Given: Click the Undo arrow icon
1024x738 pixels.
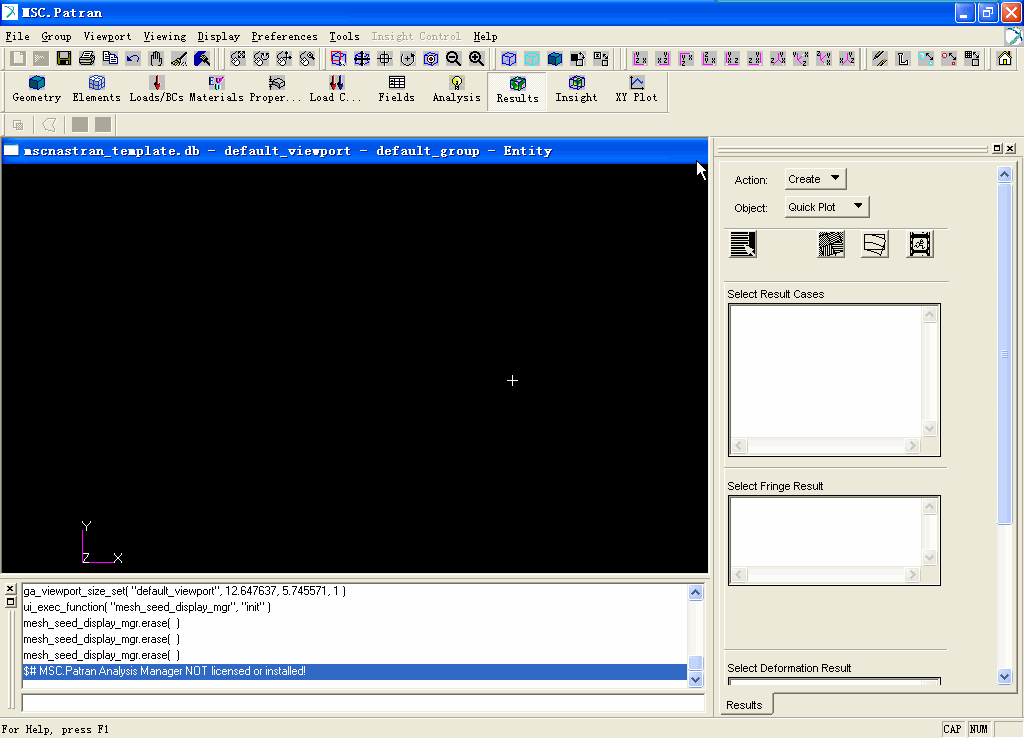Looking at the screenshot, I should tap(133, 59).
